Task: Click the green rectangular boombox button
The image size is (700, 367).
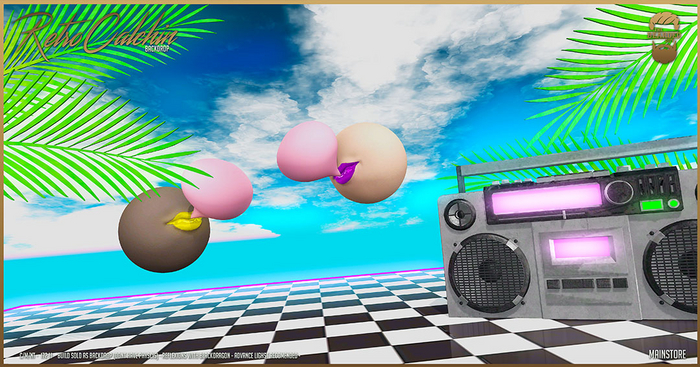Action: (652, 206)
